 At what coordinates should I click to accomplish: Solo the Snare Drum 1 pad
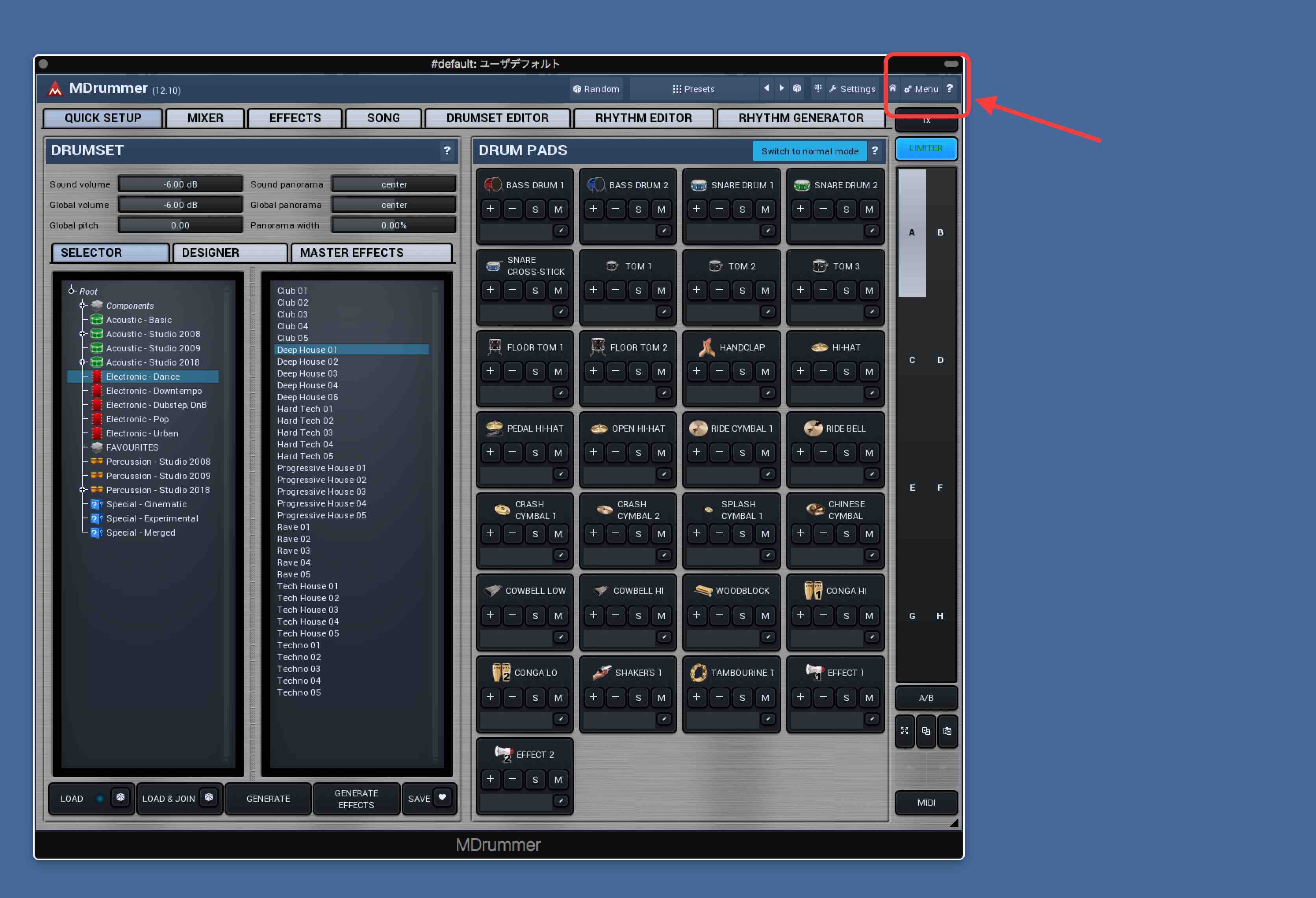click(742, 209)
